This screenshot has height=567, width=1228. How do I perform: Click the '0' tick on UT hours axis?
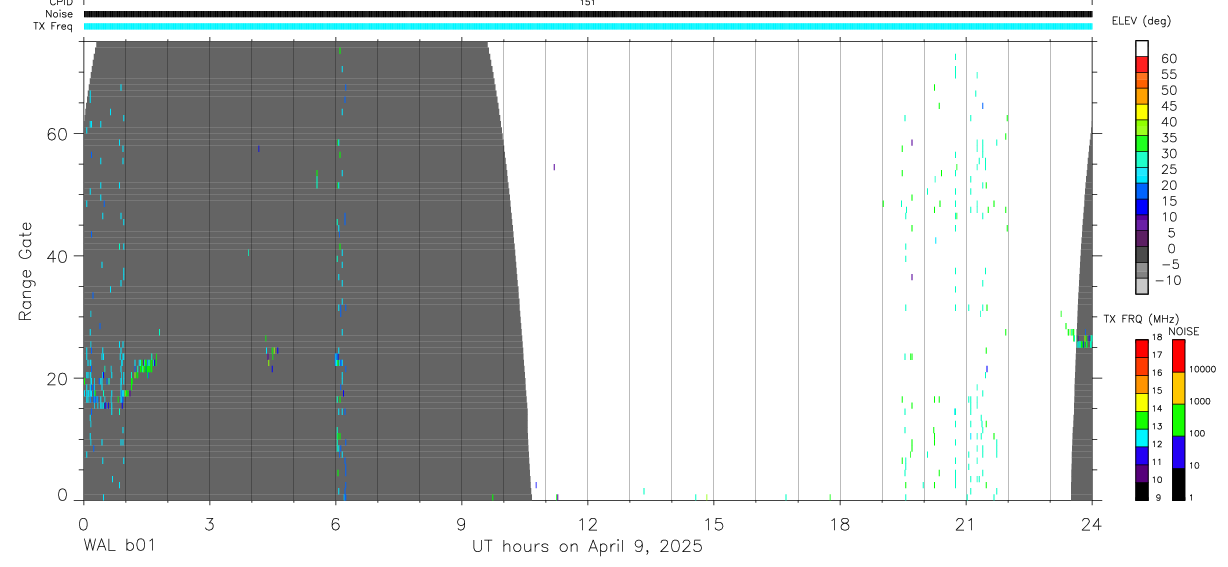[83, 523]
